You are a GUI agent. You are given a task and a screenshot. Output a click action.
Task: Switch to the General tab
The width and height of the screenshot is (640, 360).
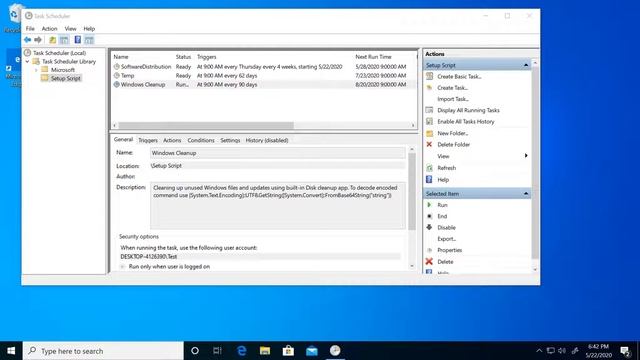pos(123,140)
